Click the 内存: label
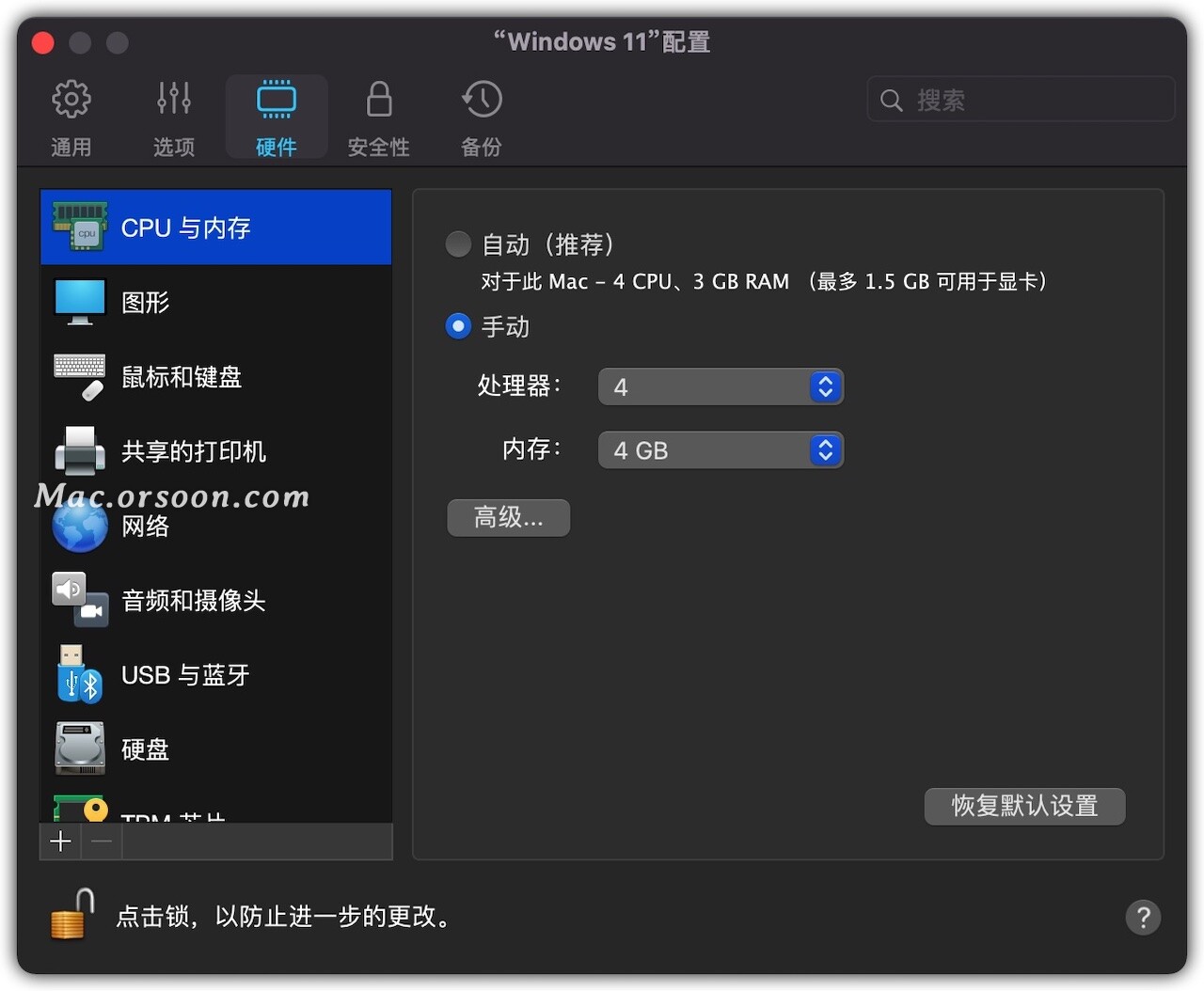This screenshot has width=1204, height=991. pyautogui.click(x=532, y=449)
